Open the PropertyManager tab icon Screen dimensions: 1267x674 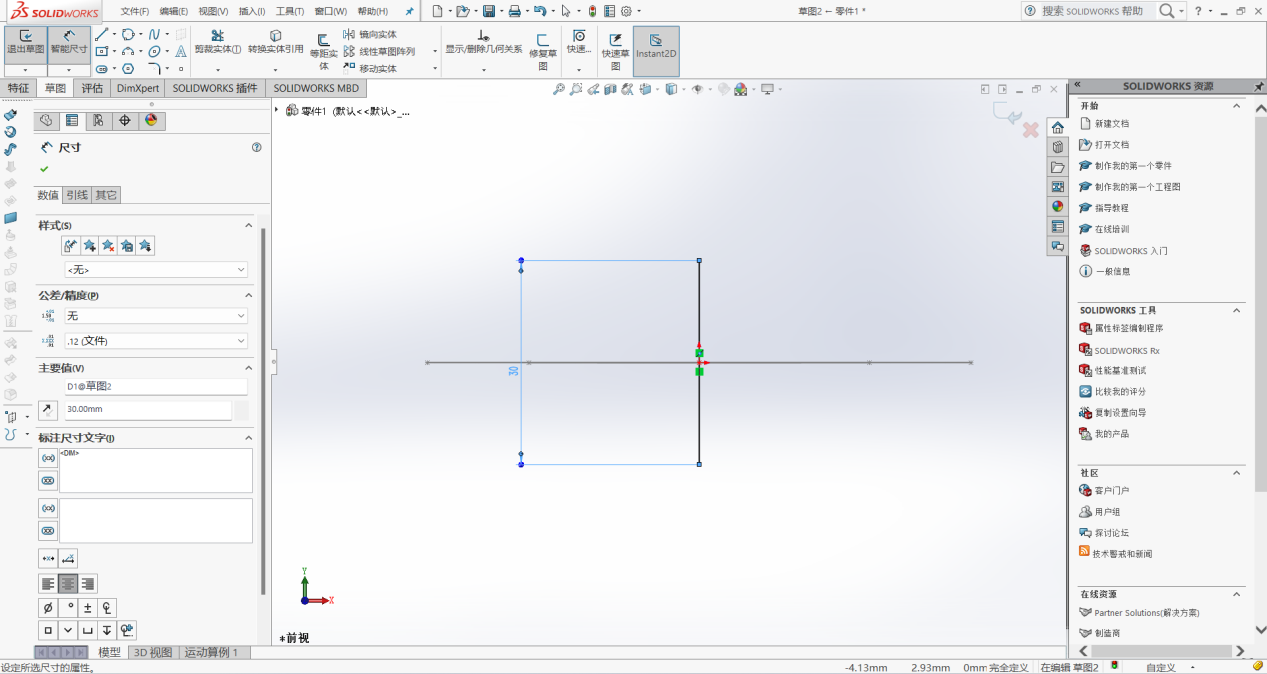(x=72, y=120)
